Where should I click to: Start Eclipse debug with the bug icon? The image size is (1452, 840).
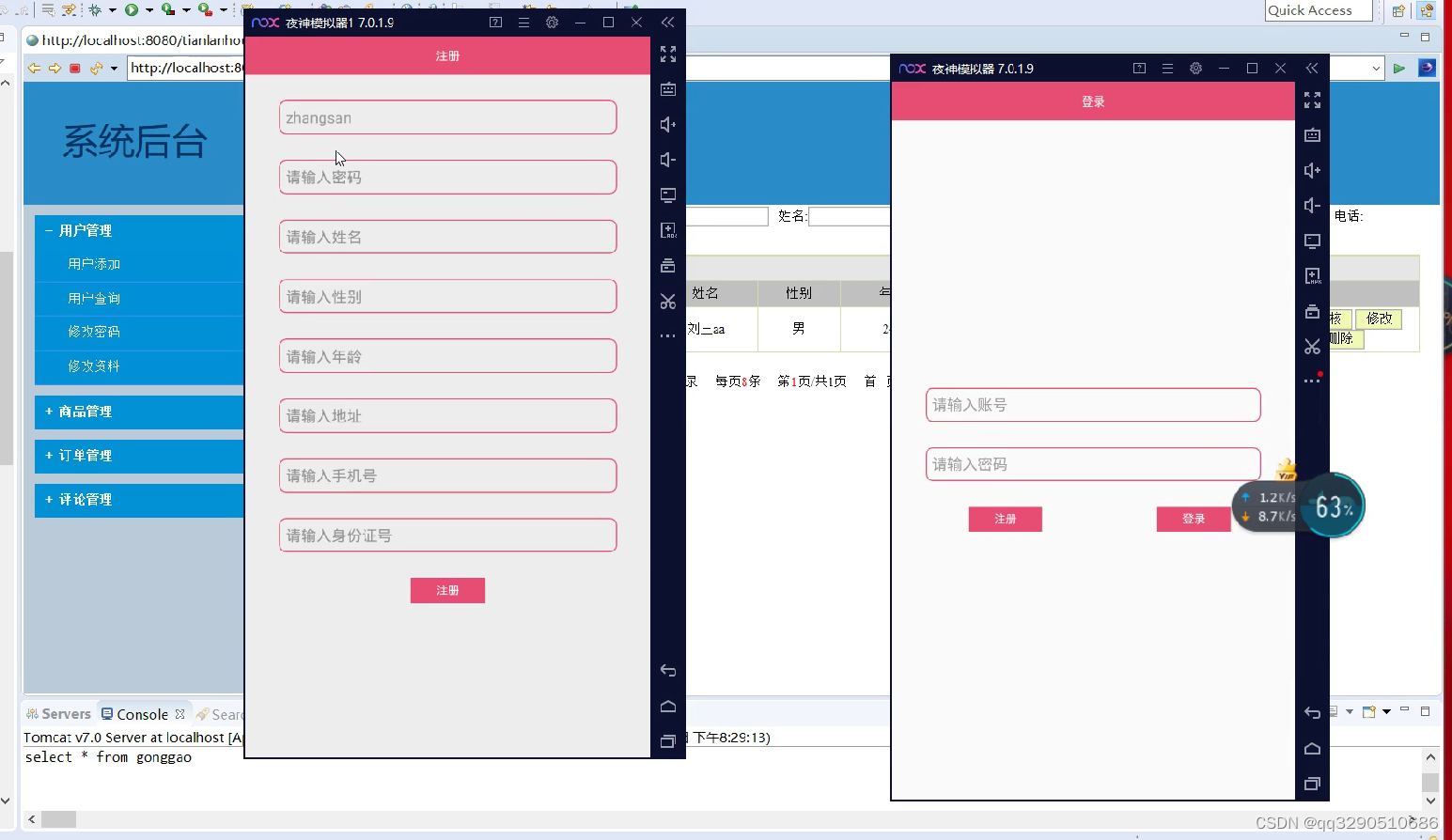95,10
